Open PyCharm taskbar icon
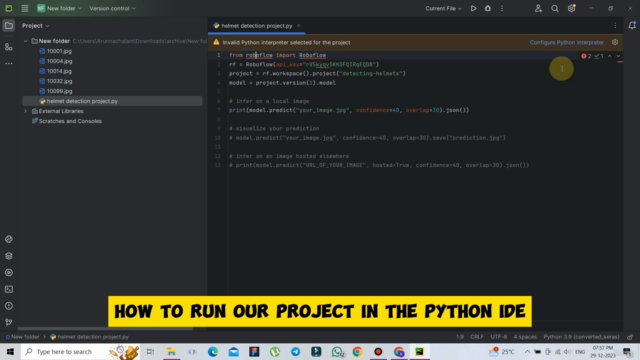Screen dimensions: 640x360 pyautogui.click(x=420, y=351)
